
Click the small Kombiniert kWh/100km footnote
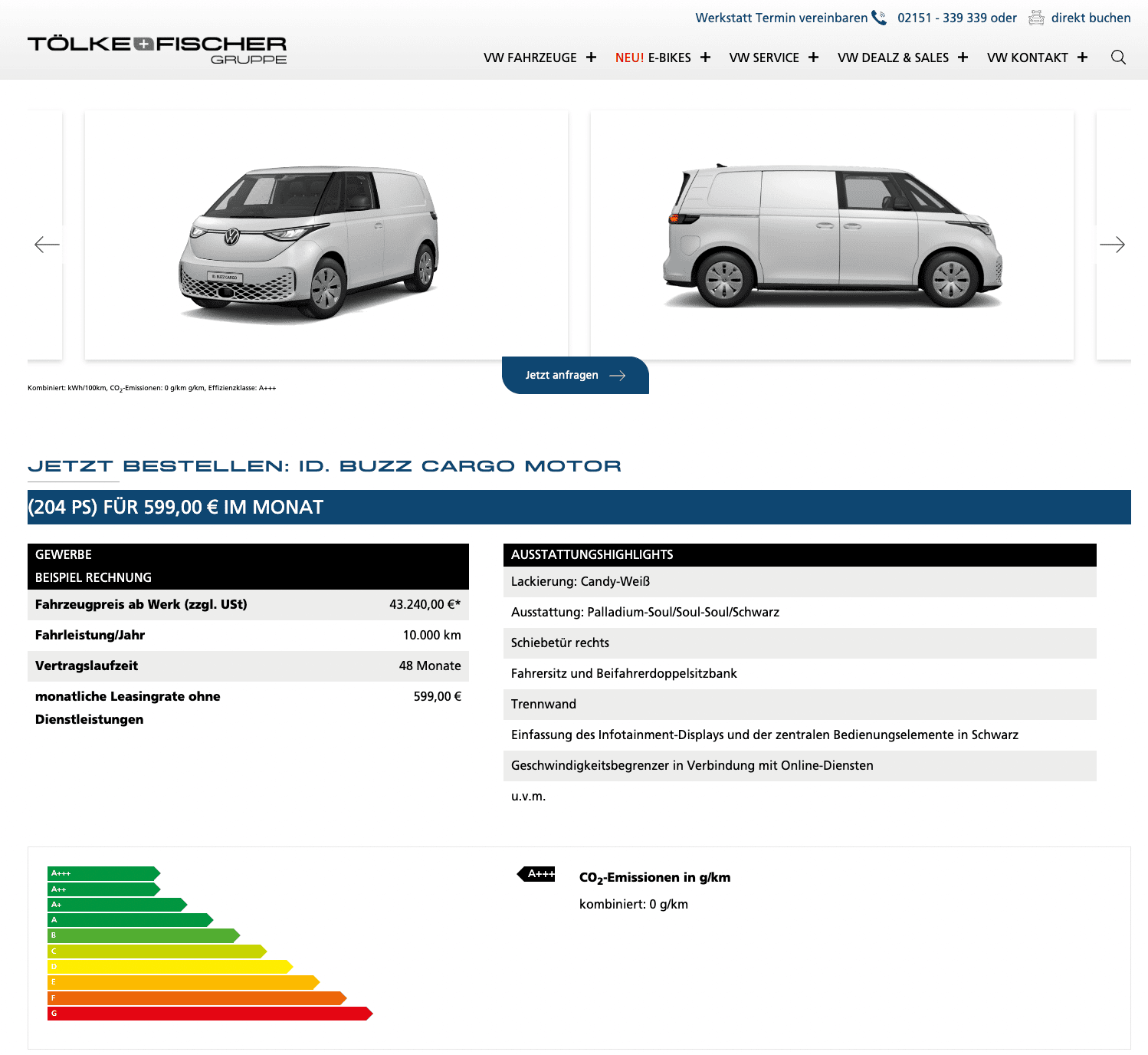point(152,388)
